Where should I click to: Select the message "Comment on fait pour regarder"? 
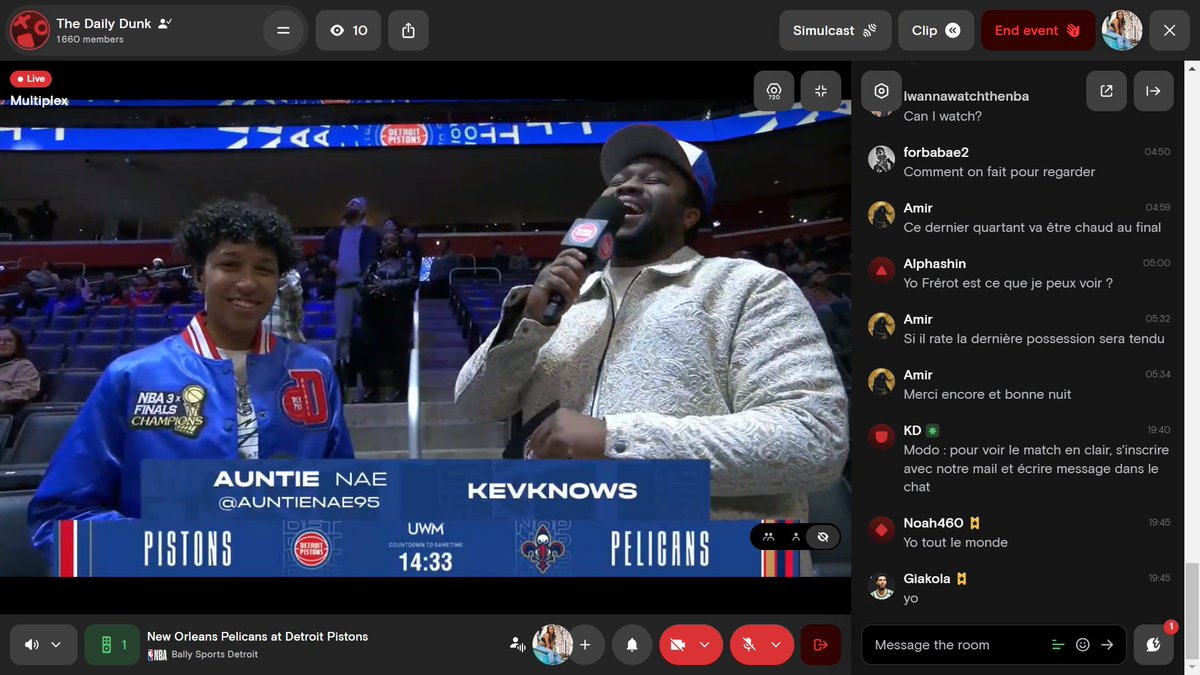999,172
